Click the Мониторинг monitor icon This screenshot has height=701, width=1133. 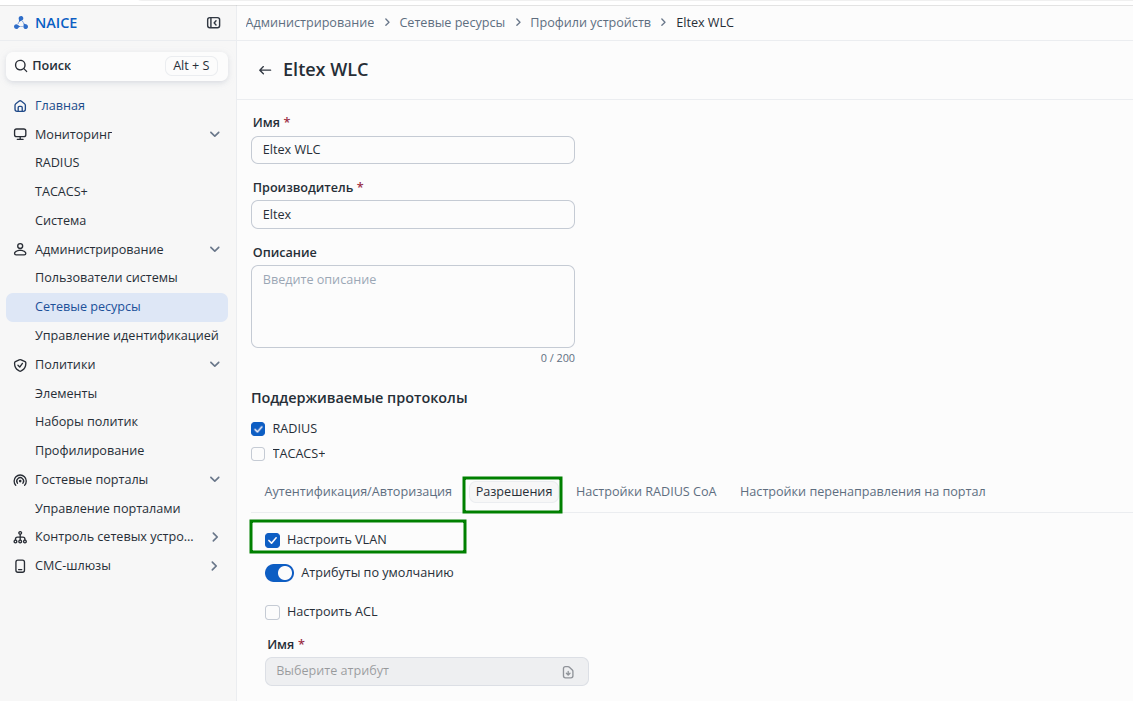(20, 134)
